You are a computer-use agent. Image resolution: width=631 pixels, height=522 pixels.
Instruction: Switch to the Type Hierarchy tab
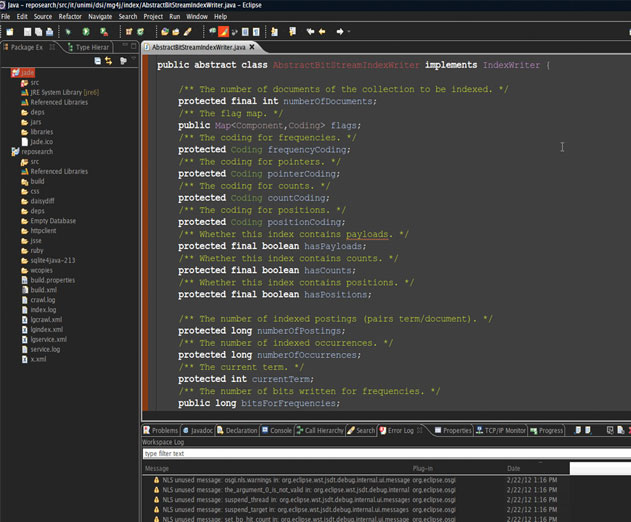point(89,47)
